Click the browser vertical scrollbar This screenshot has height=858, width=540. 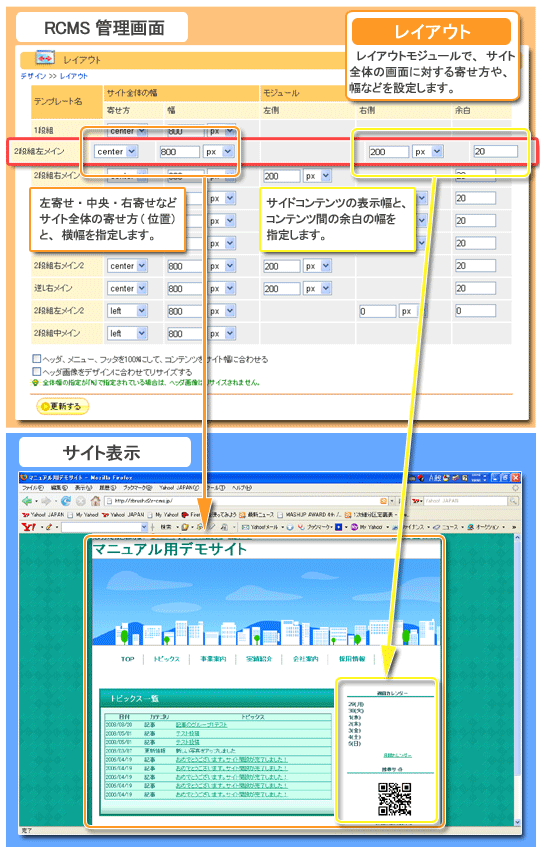tap(517, 679)
